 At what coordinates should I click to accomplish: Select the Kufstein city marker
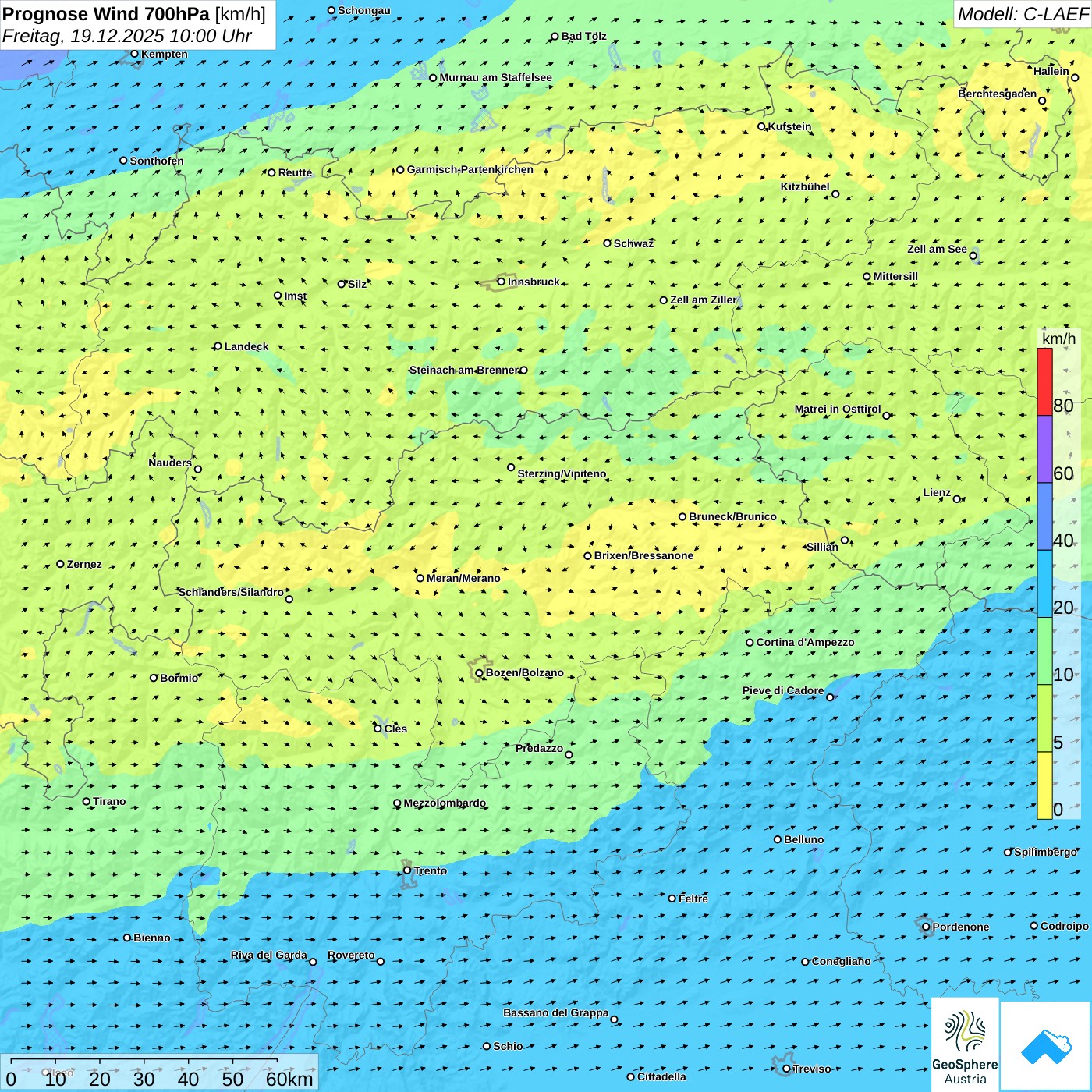click(x=761, y=126)
